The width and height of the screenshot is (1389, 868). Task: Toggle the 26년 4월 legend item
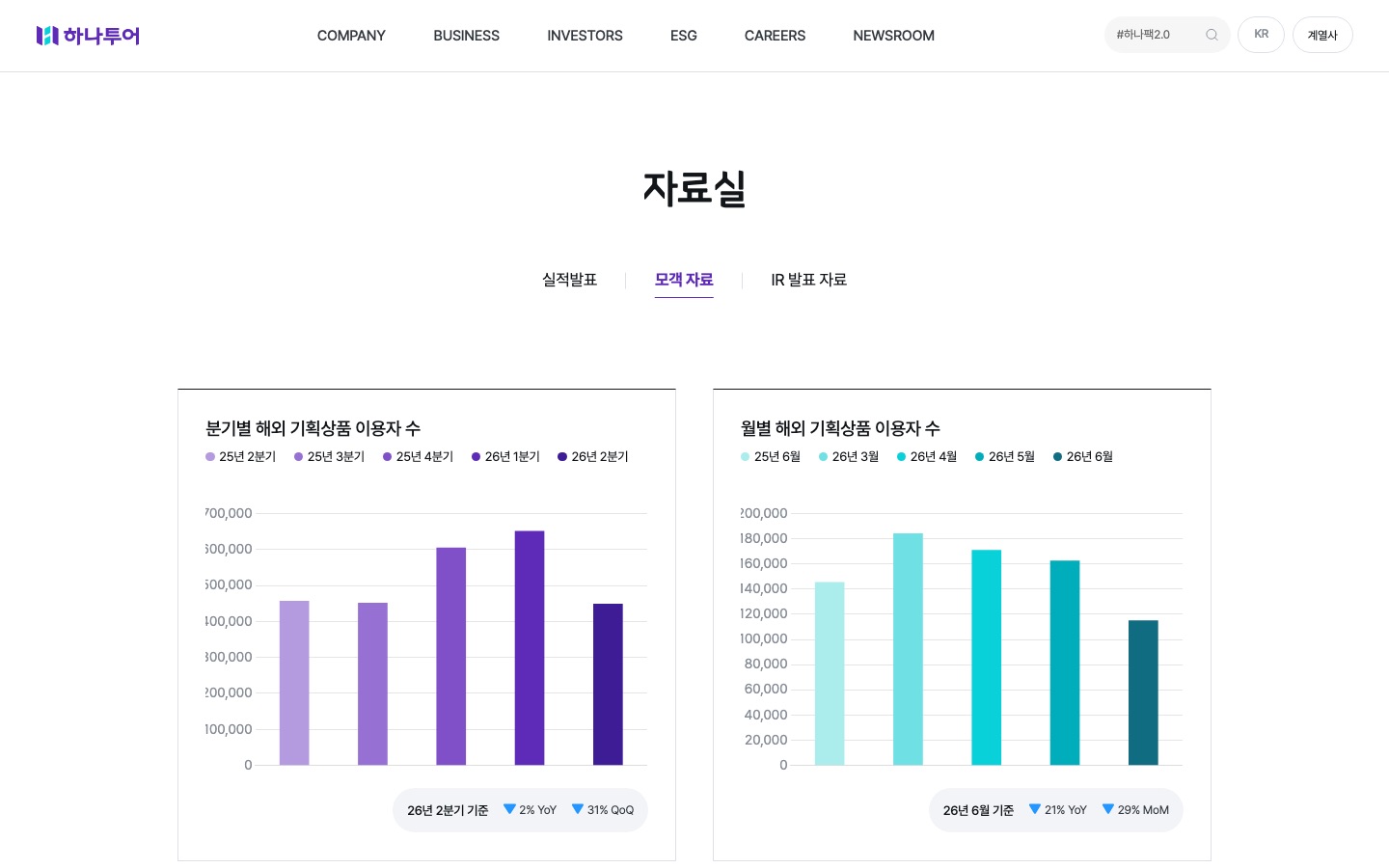point(927,457)
